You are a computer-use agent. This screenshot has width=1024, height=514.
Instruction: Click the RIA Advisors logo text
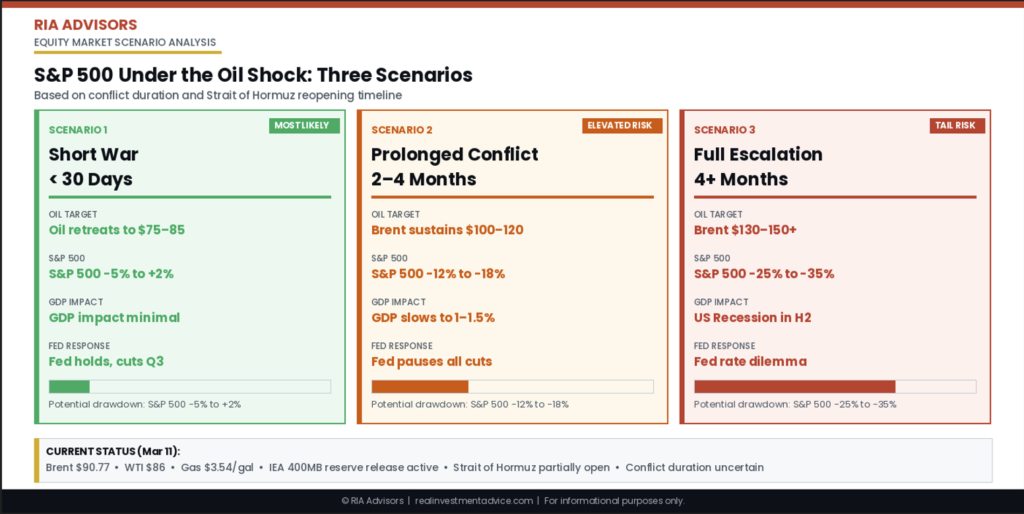[x=85, y=24]
